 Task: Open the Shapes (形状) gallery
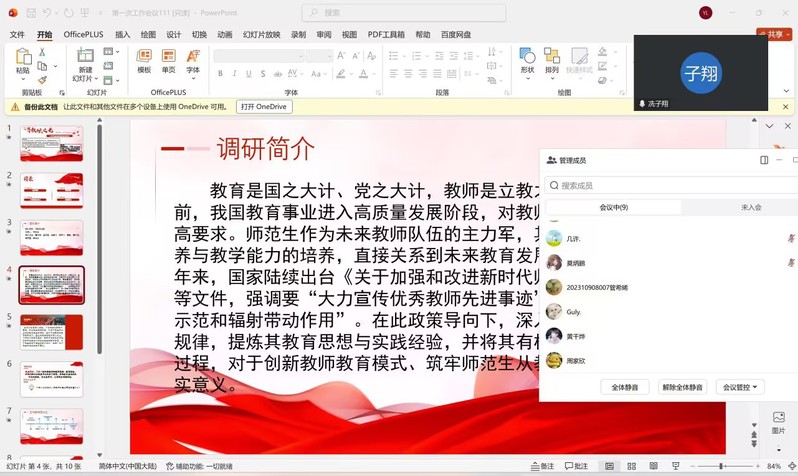[527, 58]
